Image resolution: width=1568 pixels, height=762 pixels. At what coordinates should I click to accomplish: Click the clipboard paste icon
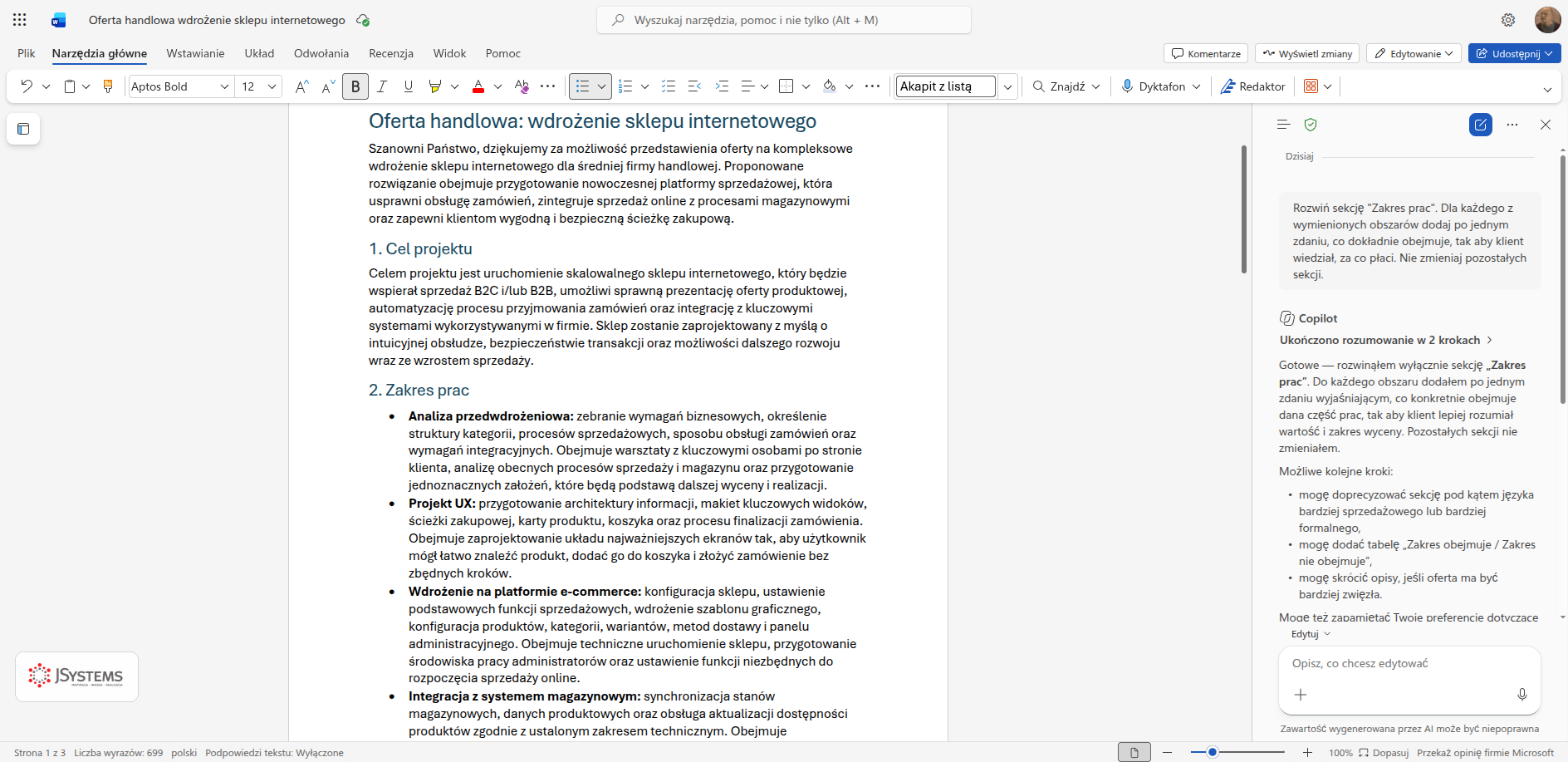pyautogui.click(x=70, y=86)
